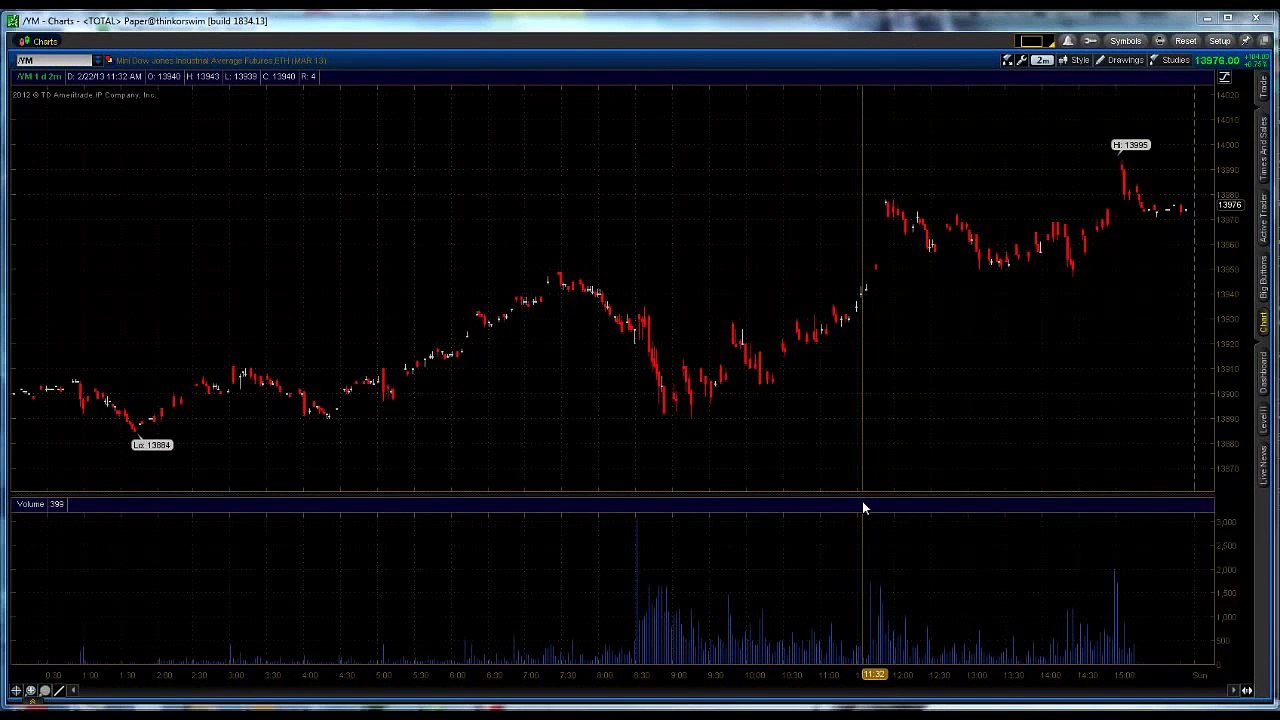
Task: Open the Live News side tab
Action: [1263, 465]
